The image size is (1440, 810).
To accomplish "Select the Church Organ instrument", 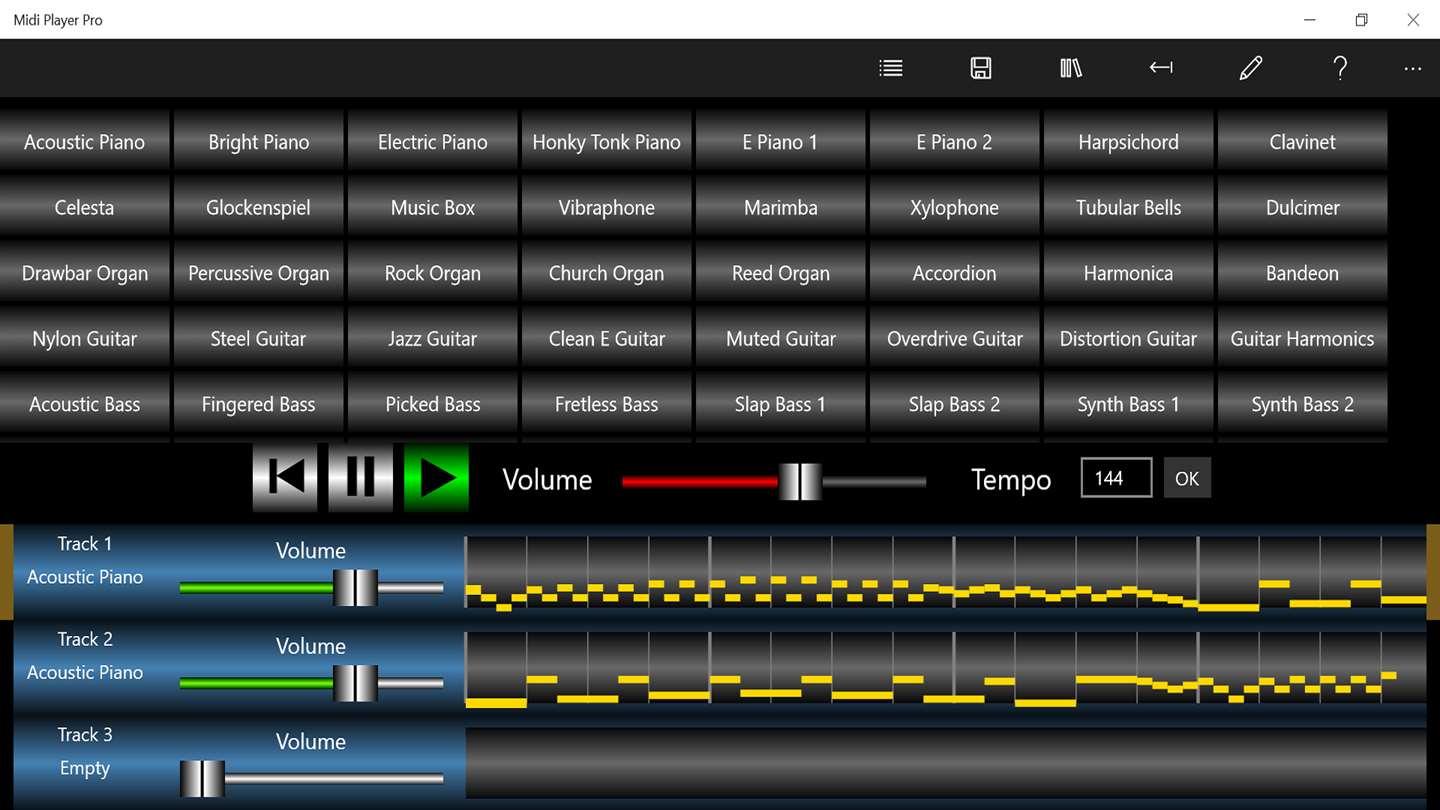I will coord(606,273).
